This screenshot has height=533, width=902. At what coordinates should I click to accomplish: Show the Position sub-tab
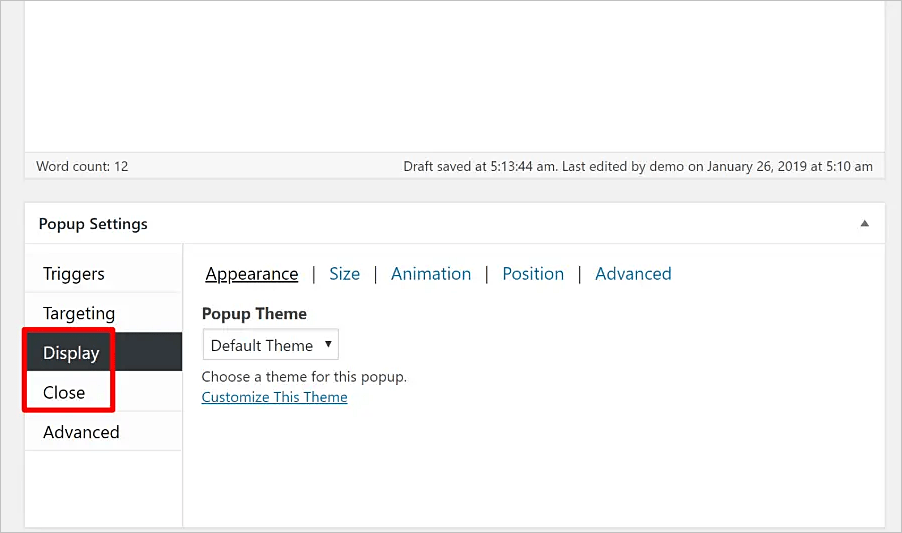[x=533, y=274]
